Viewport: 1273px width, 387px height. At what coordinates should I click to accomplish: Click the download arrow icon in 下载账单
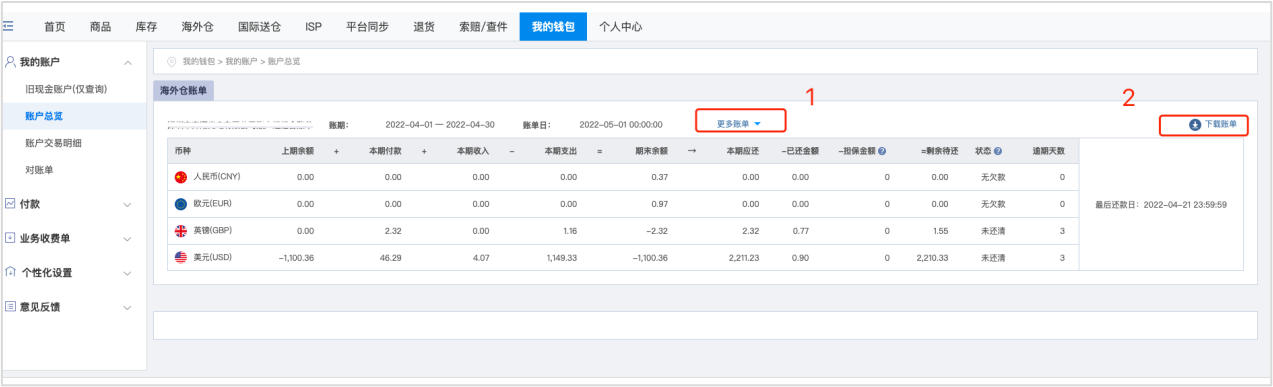click(1194, 125)
